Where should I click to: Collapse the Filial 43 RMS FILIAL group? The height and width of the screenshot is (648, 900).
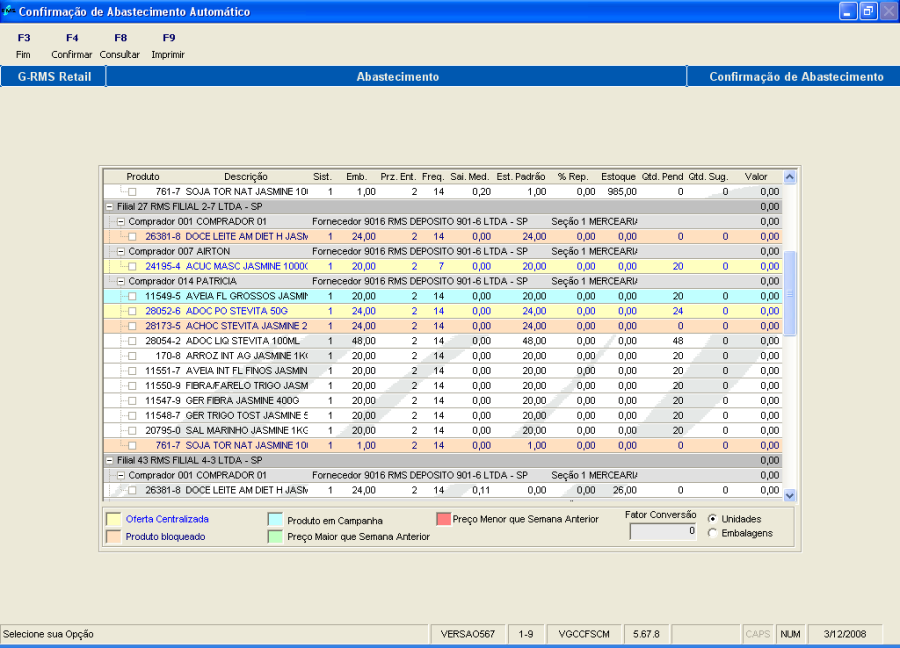(x=109, y=460)
